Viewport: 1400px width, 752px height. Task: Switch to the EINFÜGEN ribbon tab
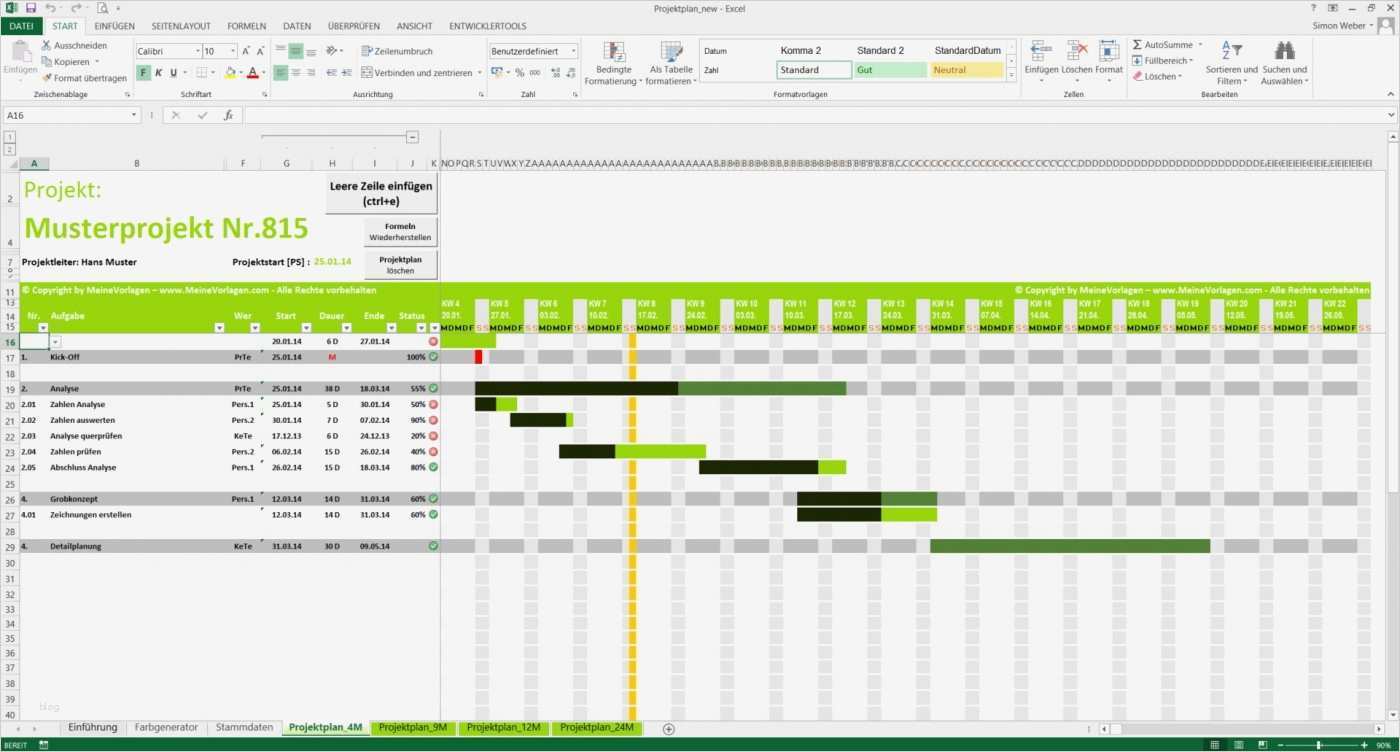click(x=114, y=26)
